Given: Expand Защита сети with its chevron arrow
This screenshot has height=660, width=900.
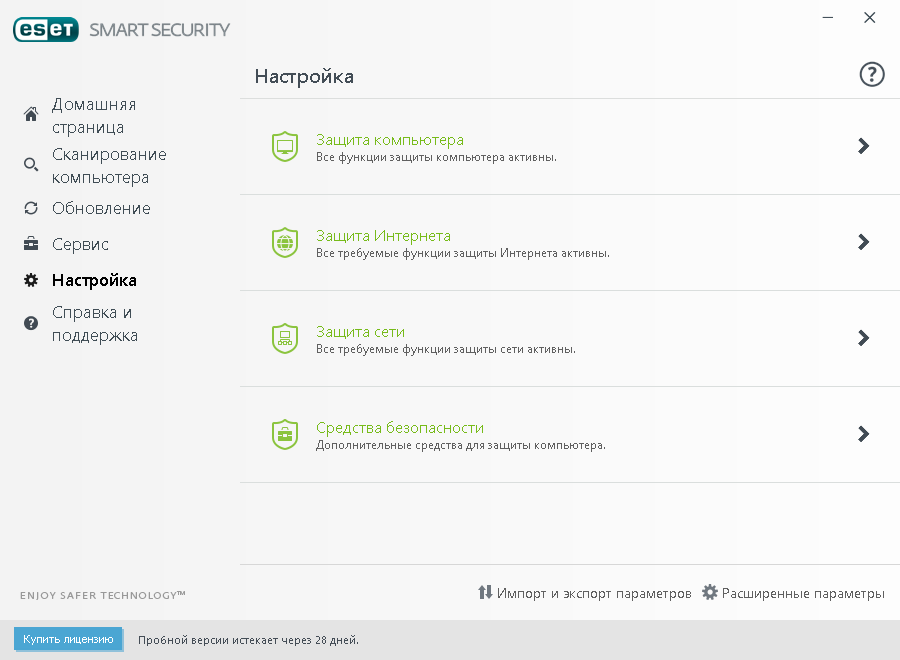Looking at the screenshot, I should [x=863, y=337].
